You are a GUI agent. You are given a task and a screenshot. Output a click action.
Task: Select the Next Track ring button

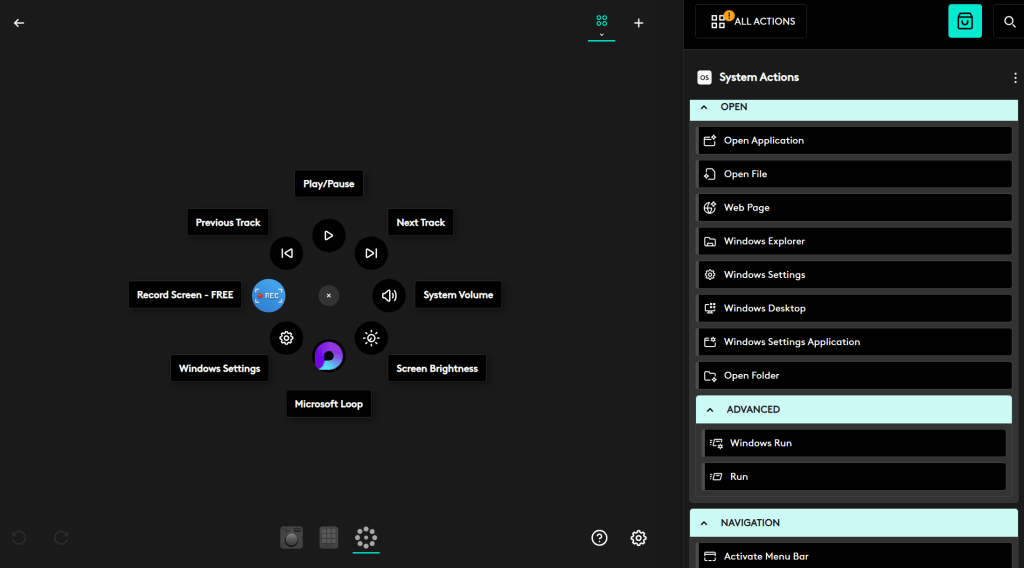coord(370,253)
